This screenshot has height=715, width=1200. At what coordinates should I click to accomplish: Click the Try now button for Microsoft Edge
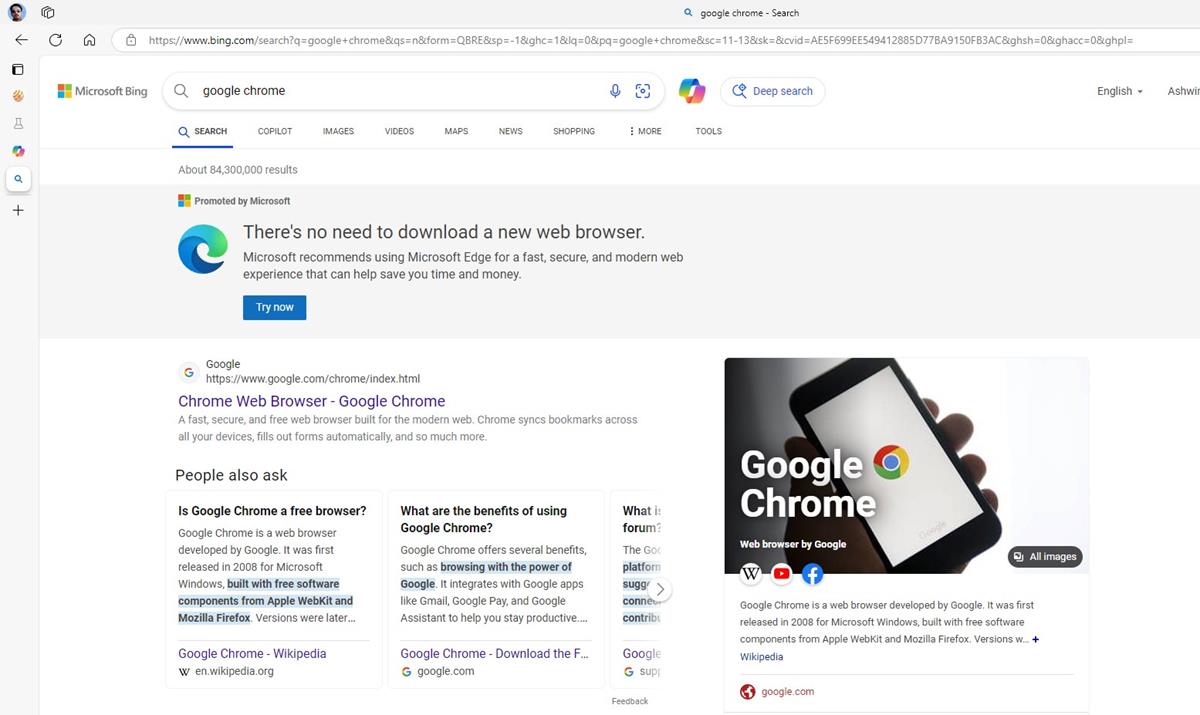(274, 307)
